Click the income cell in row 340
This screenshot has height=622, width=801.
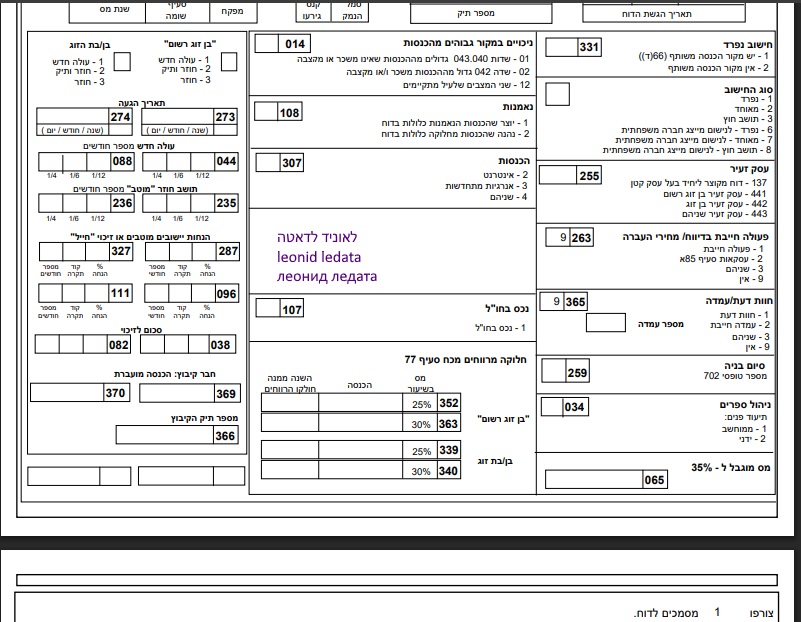pyautogui.click(x=360, y=470)
